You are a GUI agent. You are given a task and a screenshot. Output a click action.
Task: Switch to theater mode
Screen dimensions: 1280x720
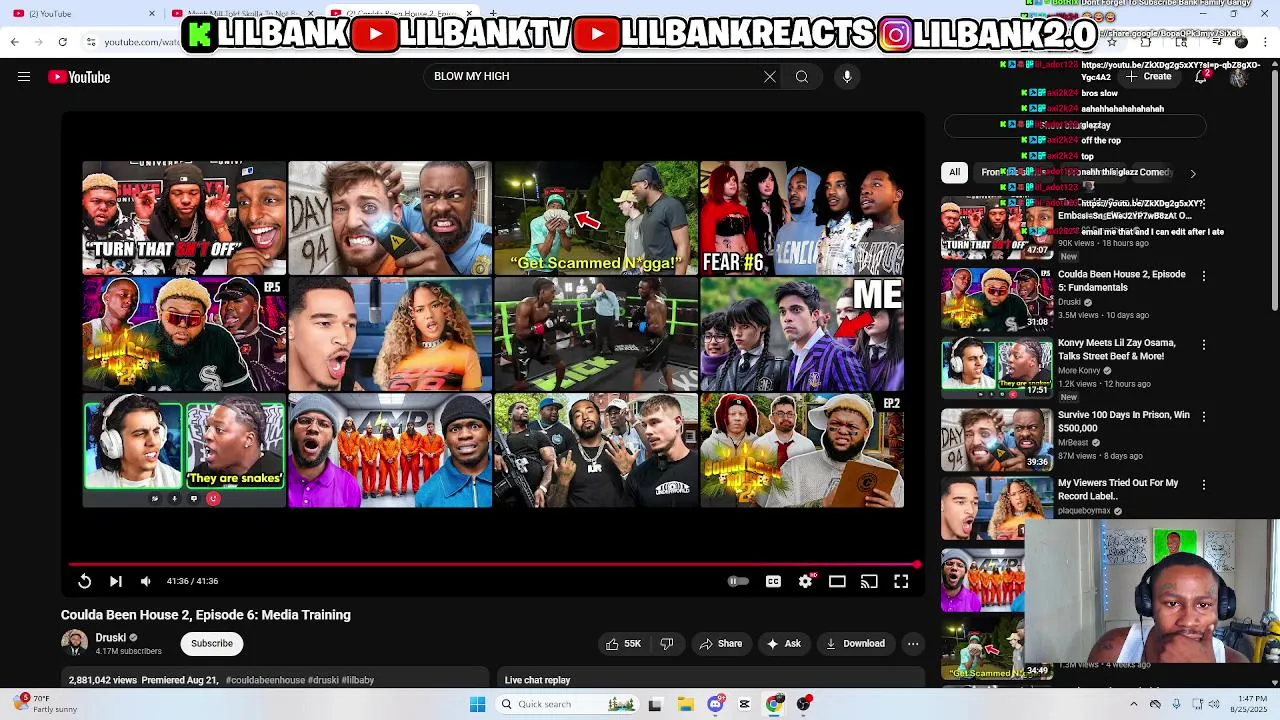[x=837, y=581]
